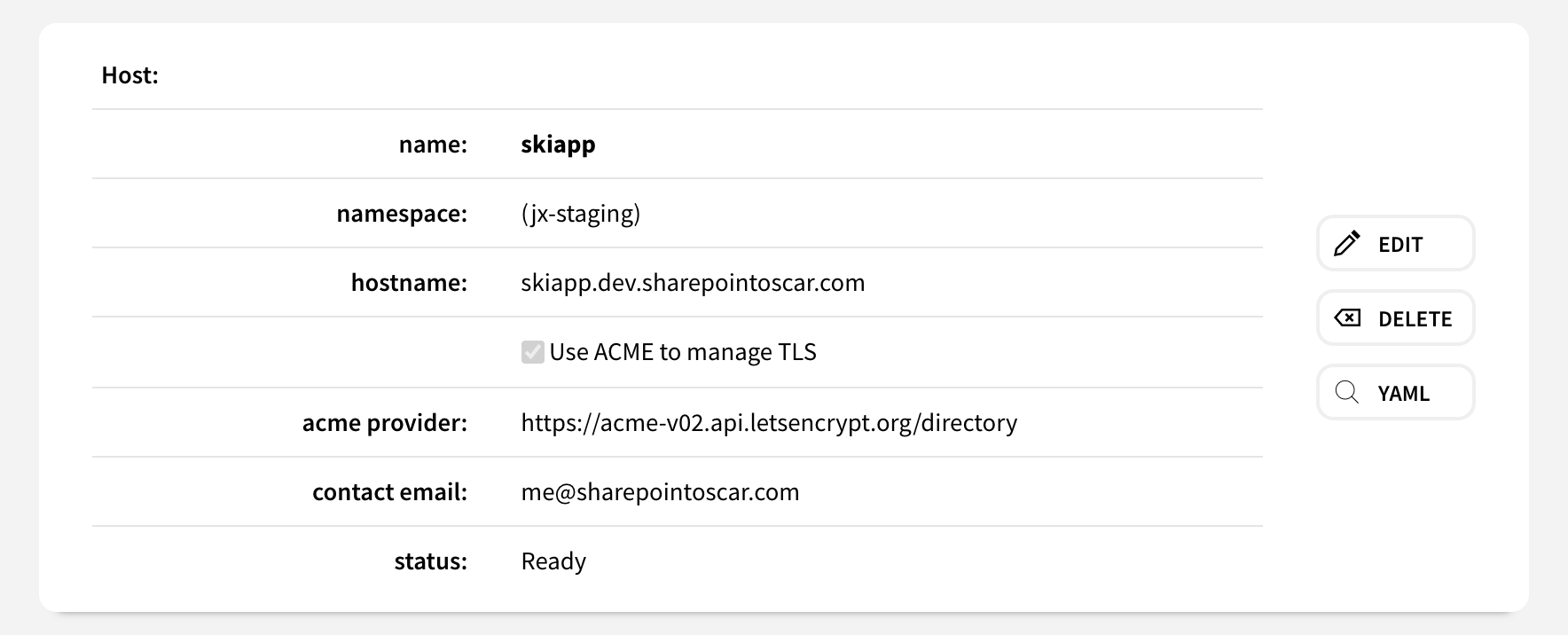Click the contact email me@sharepointoscar.com
The height and width of the screenshot is (635, 1568).
point(660,492)
